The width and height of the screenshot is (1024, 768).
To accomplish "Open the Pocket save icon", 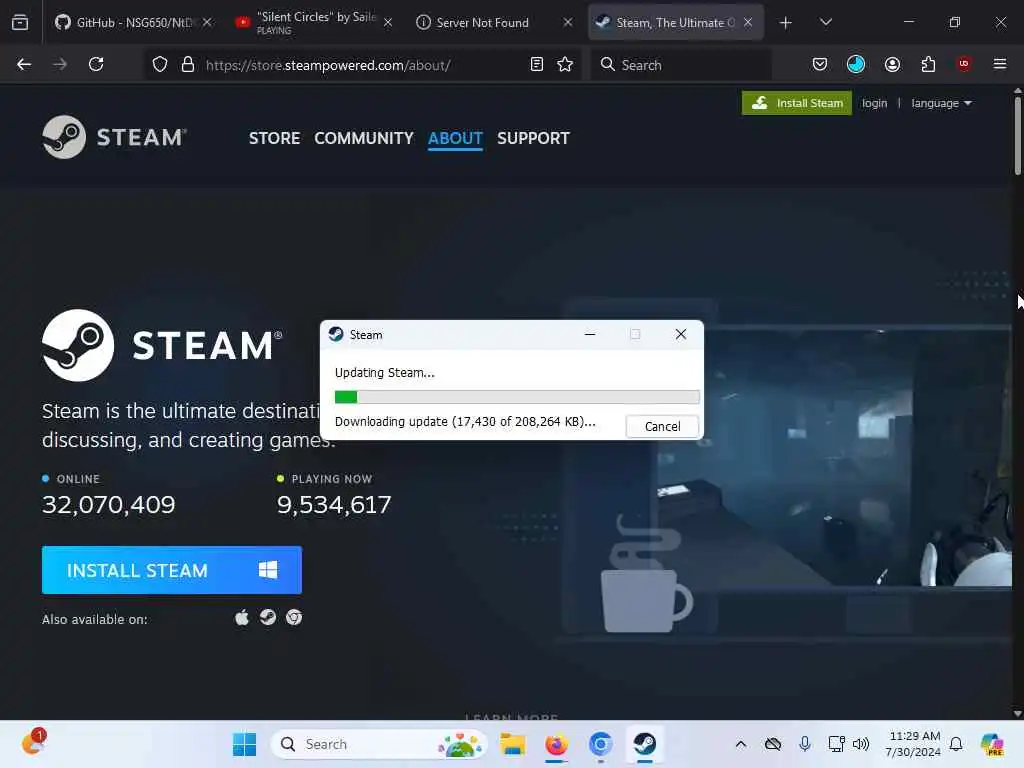I will point(820,64).
